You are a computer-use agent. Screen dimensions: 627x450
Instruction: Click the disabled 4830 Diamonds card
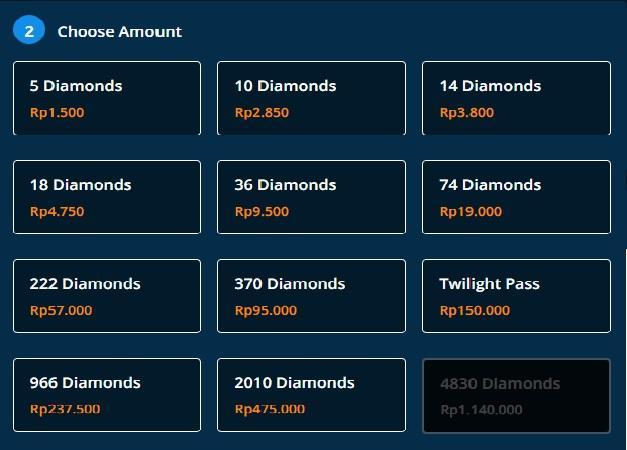click(516, 396)
